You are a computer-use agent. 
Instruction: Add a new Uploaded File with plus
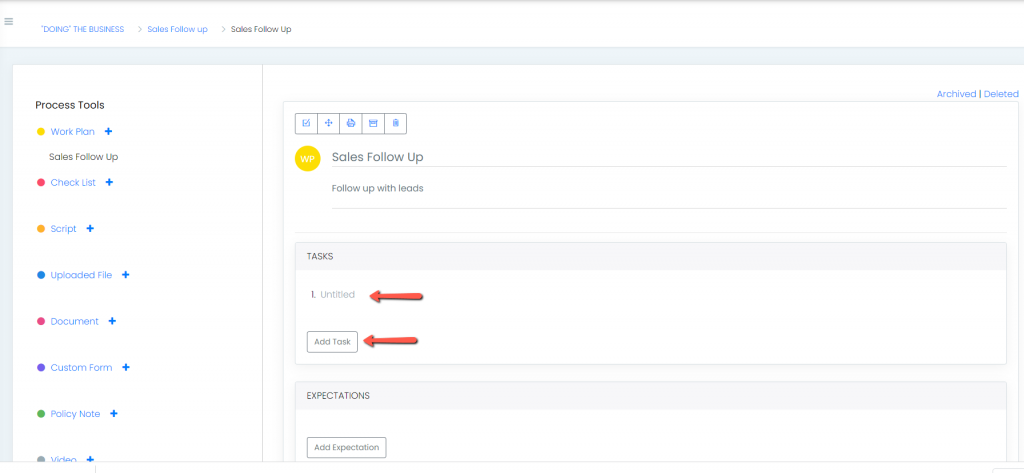(125, 275)
